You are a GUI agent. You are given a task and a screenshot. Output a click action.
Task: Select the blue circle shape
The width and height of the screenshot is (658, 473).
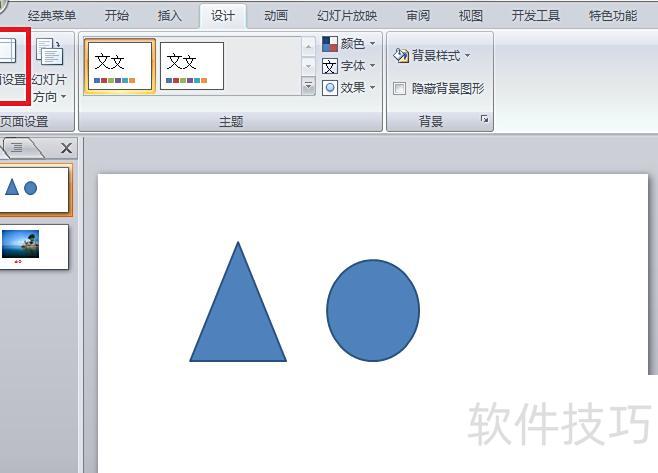pyautogui.click(x=373, y=310)
